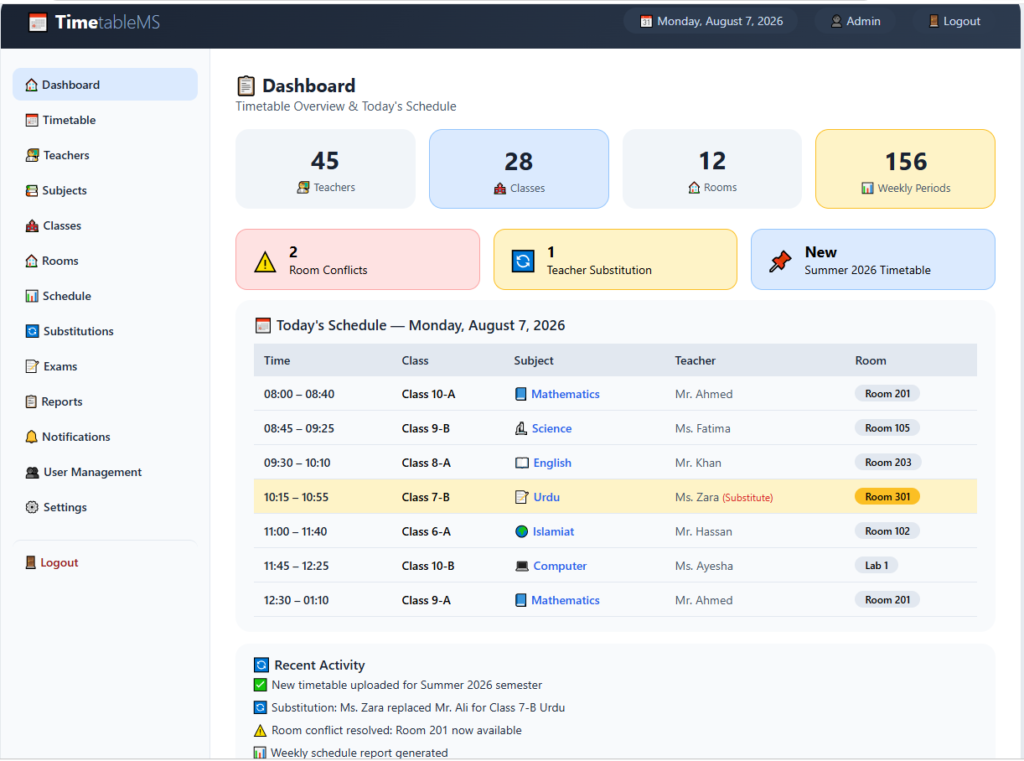
Task: Click the Admin user profile icon
Action: pyautogui.click(x=836, y=22)
